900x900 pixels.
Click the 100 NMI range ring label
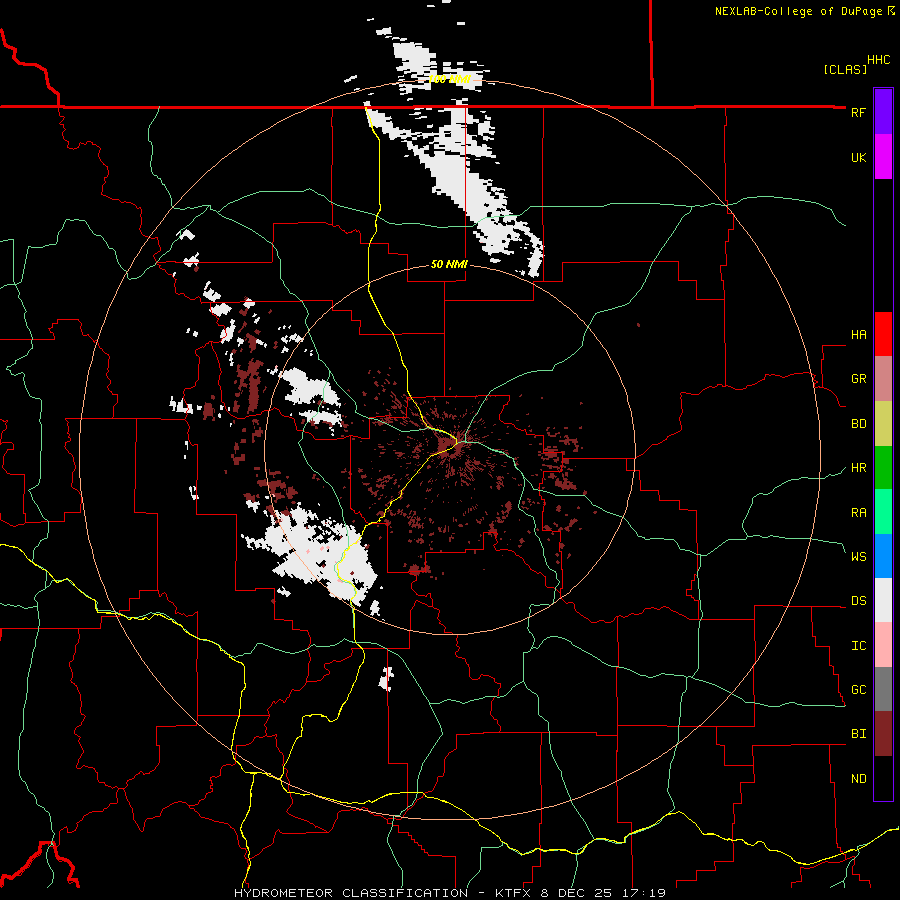point(449,79)
